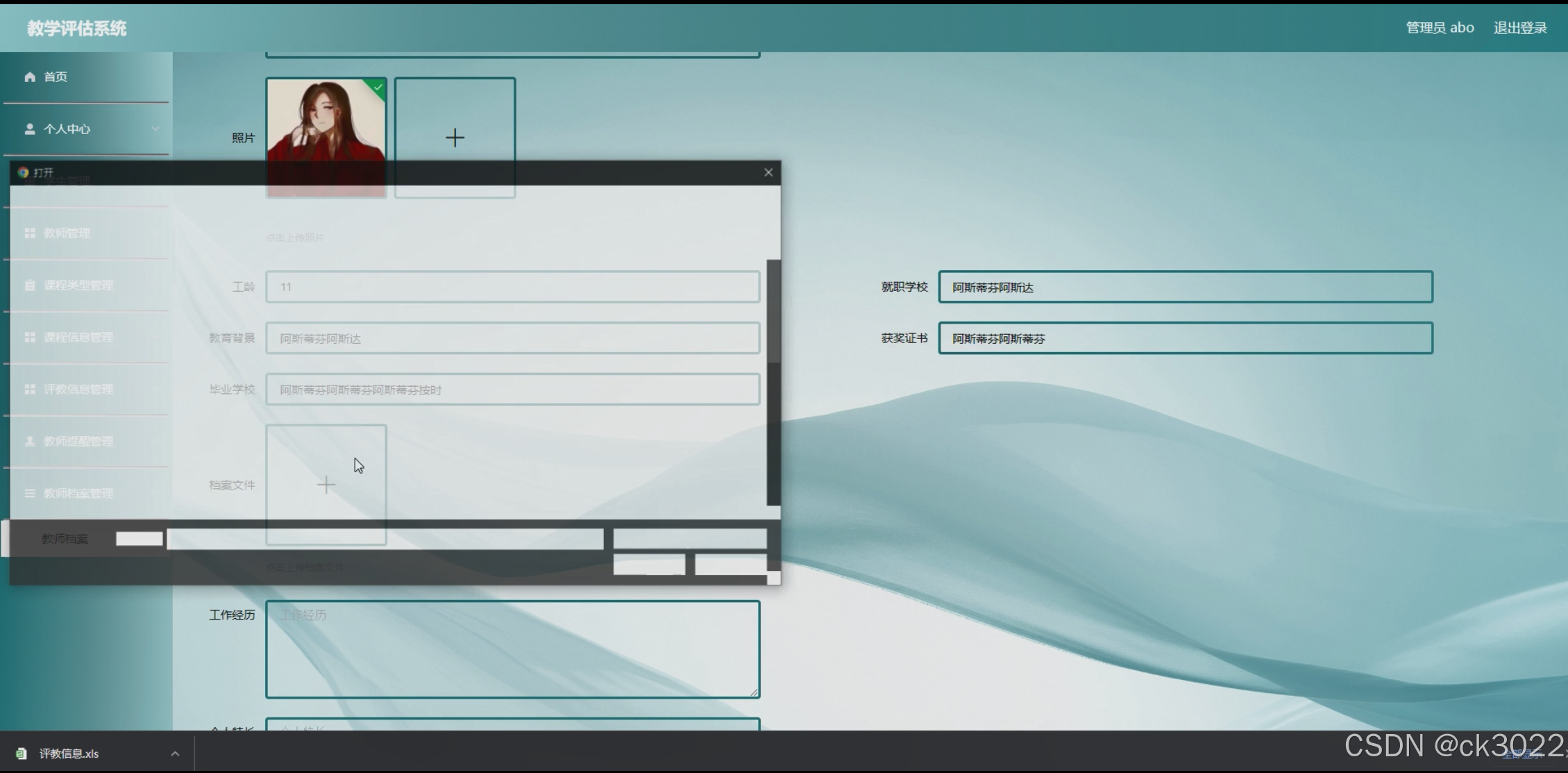Click the plus icon in 档案文件 upload box
The height and width of the screenshot is (773, 1568).
pos(326,485)
